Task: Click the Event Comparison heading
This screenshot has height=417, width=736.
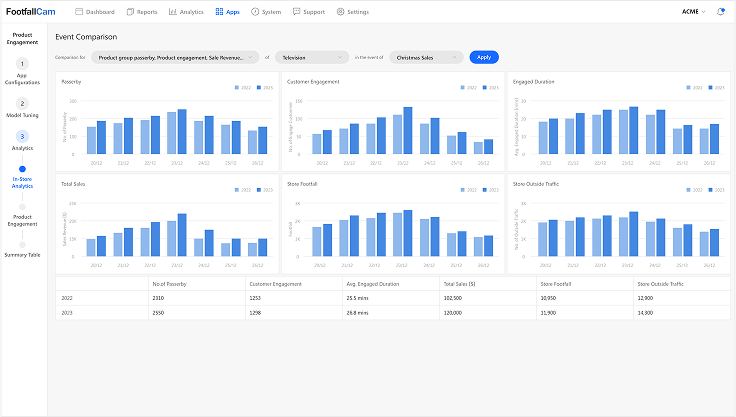Action: (86, 37)
